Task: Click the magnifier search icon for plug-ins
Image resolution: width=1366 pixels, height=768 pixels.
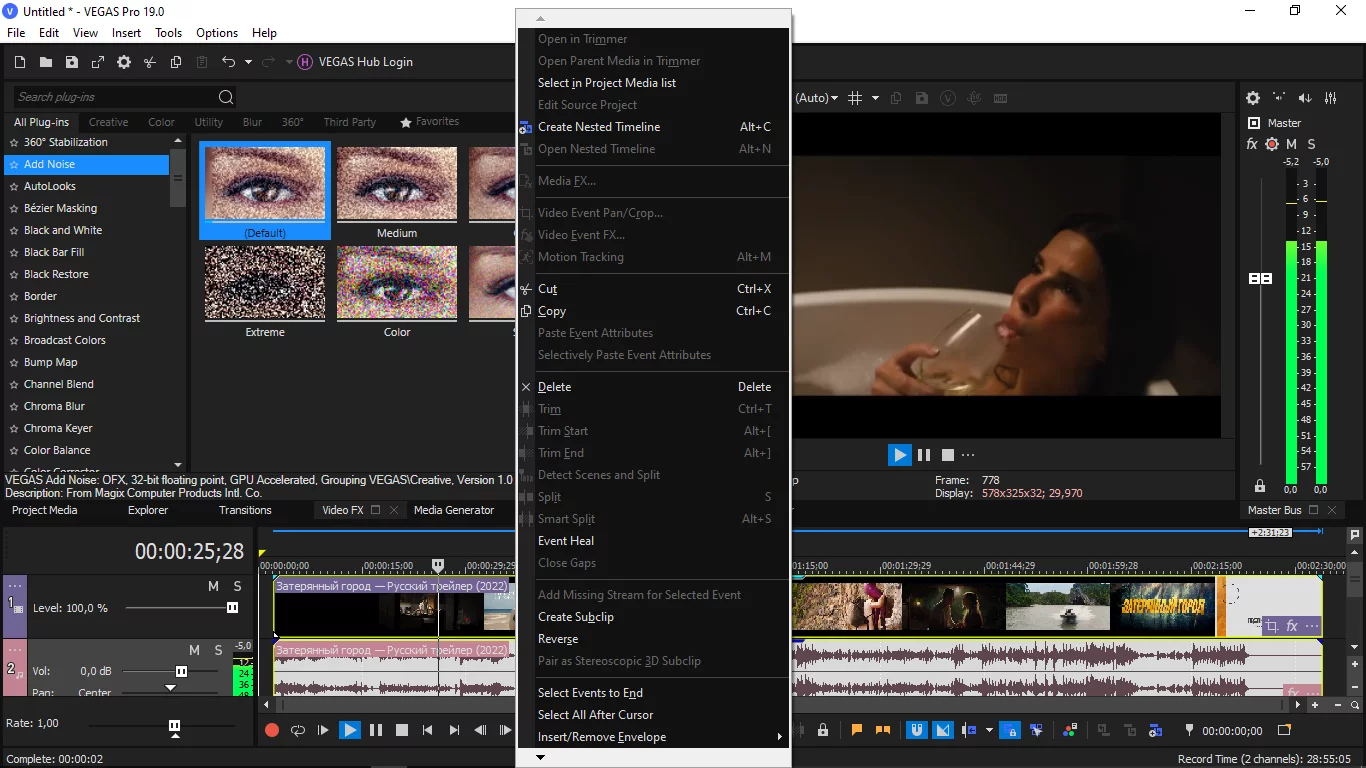Action: click(226, 97)
